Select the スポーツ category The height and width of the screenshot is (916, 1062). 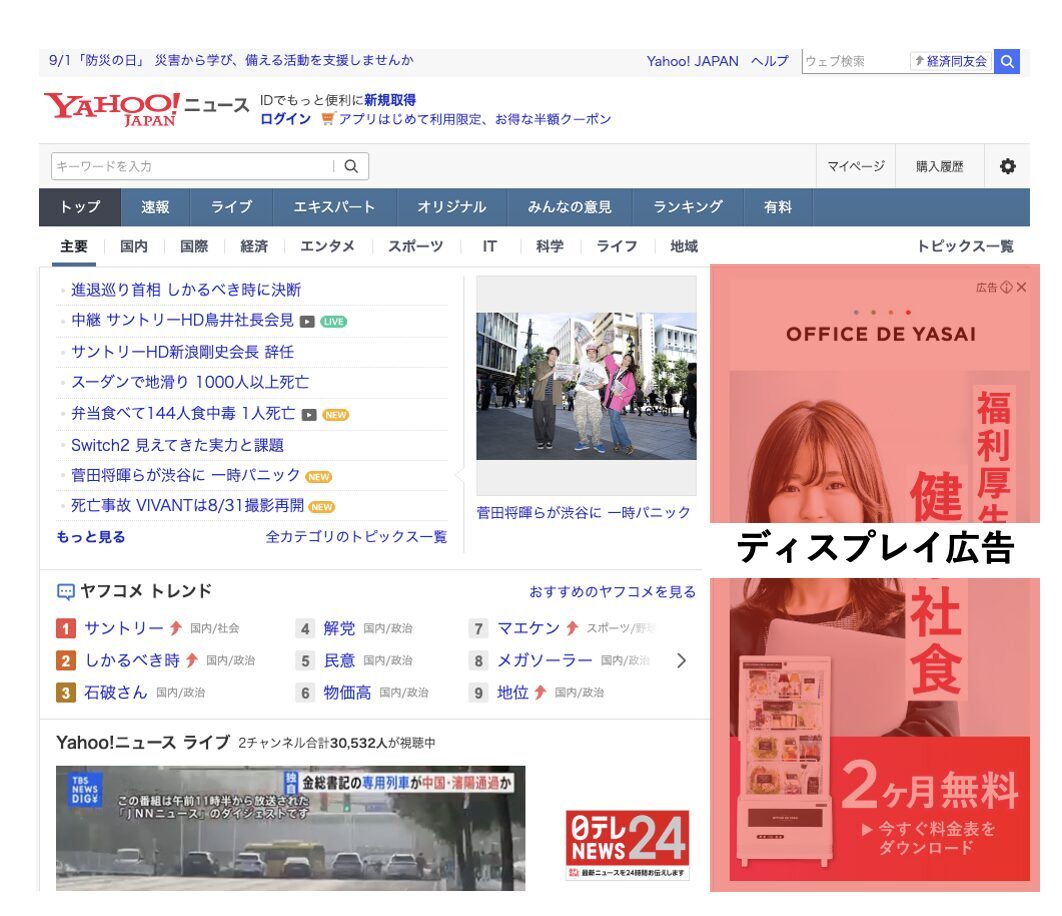[415, 247]
